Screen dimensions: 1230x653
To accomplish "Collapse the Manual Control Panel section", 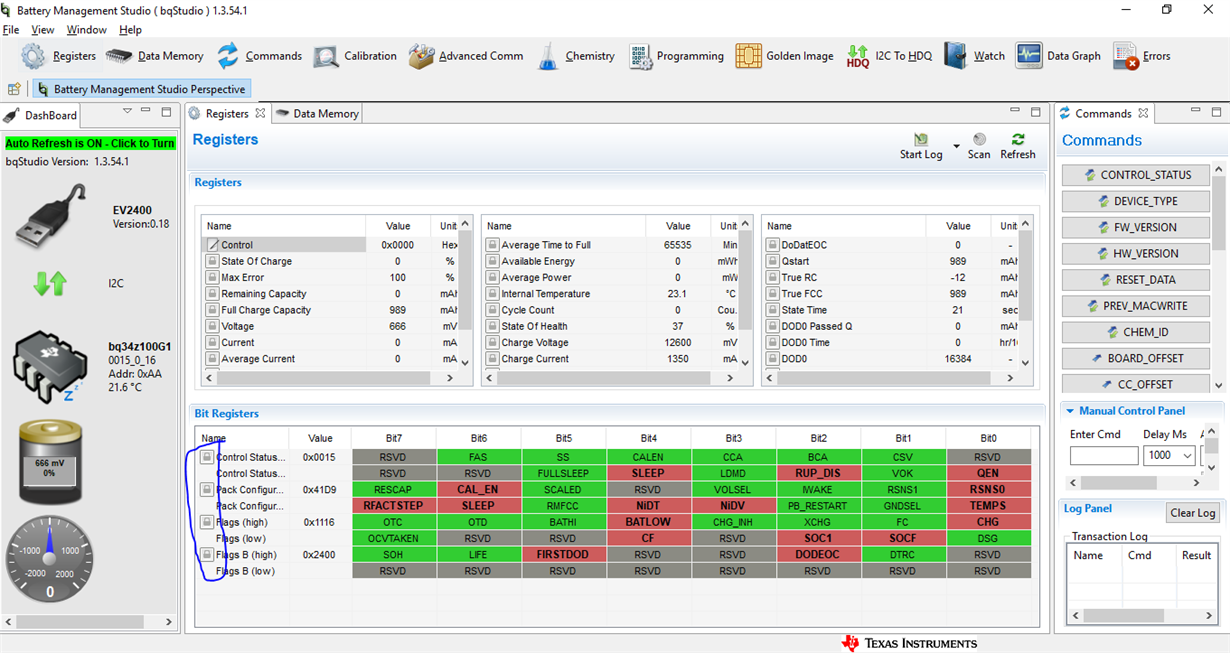I will pos(1069,411).
